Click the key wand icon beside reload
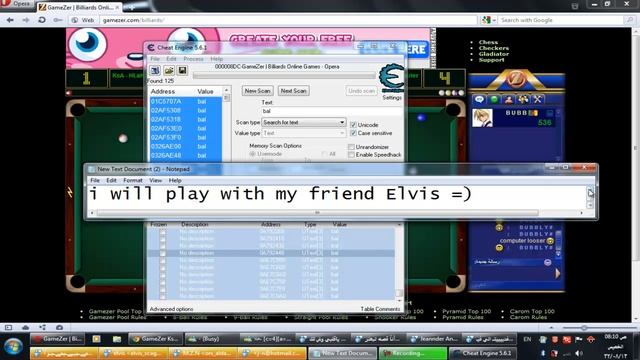The height and width of the screenshot is (360, 640). click(x=58, y=20)
